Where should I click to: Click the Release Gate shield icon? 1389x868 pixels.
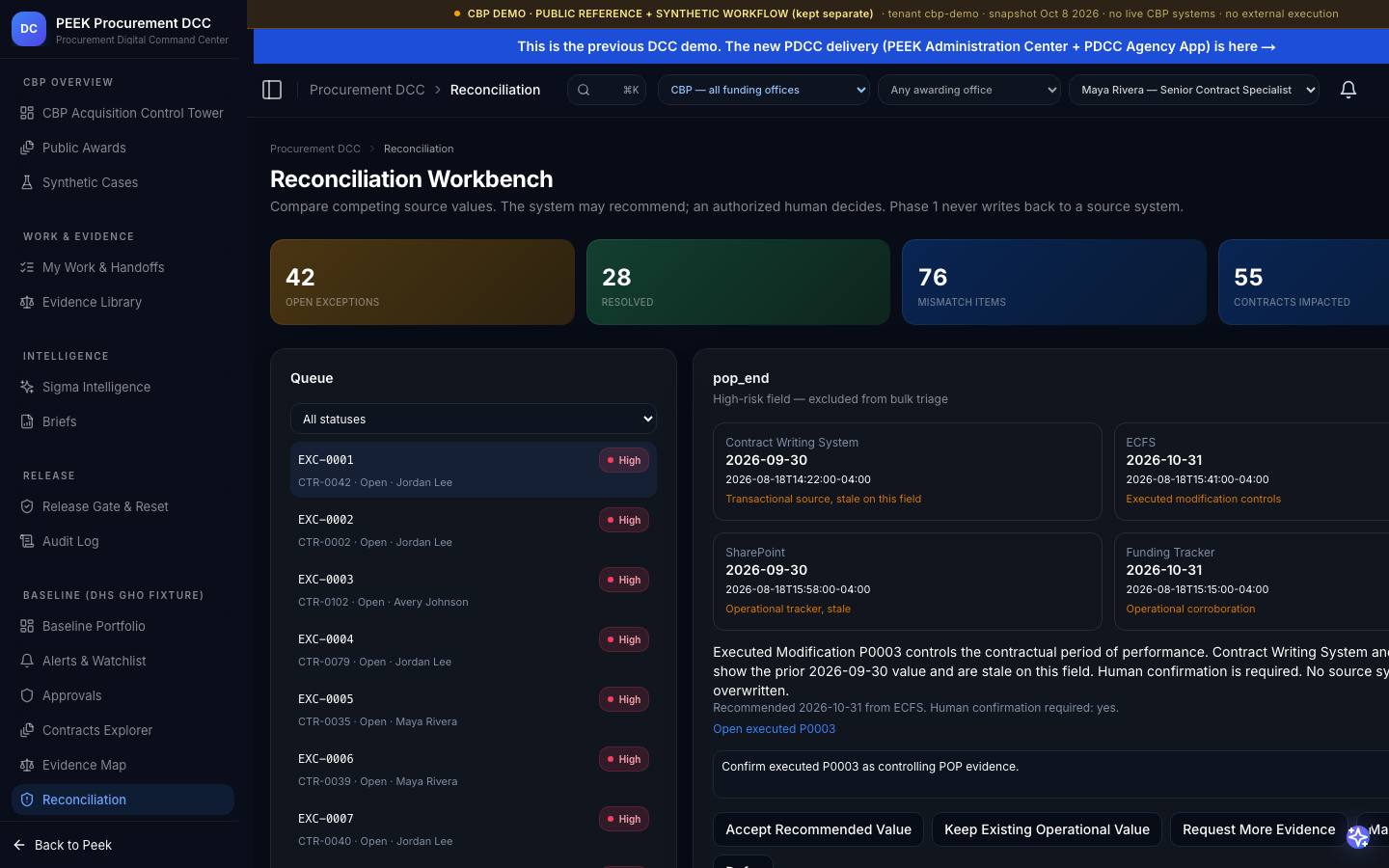[27, 506]
